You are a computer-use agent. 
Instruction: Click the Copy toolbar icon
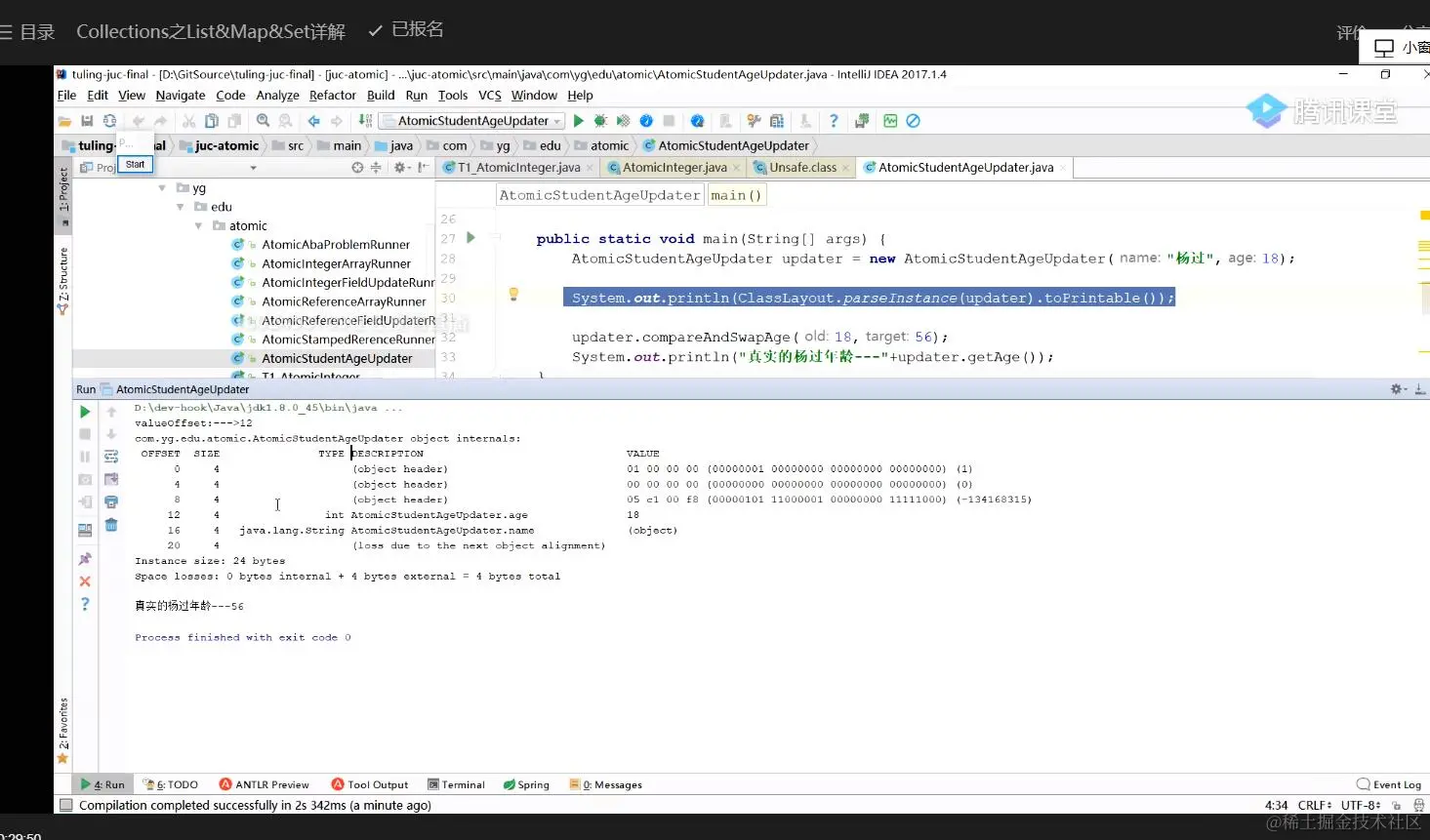[212, 121]
